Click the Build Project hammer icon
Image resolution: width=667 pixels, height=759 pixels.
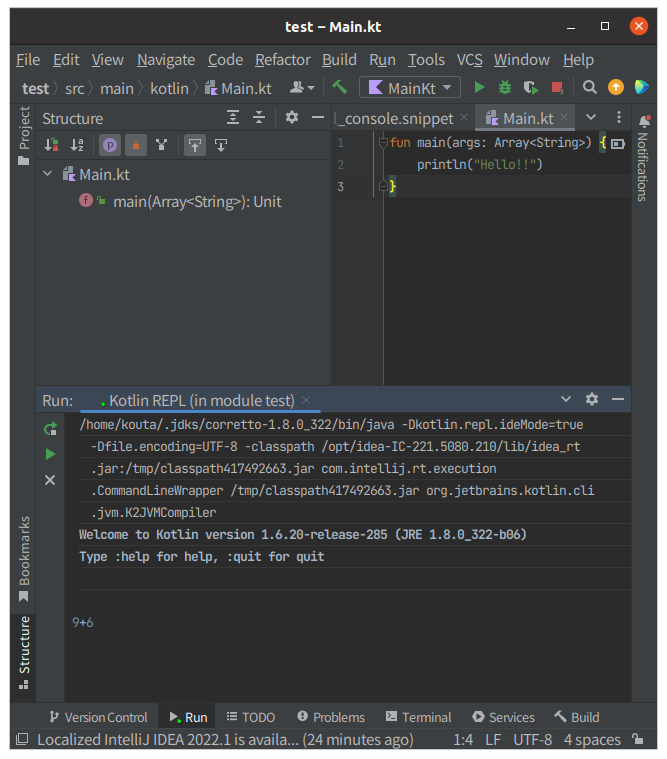[339, 88]
